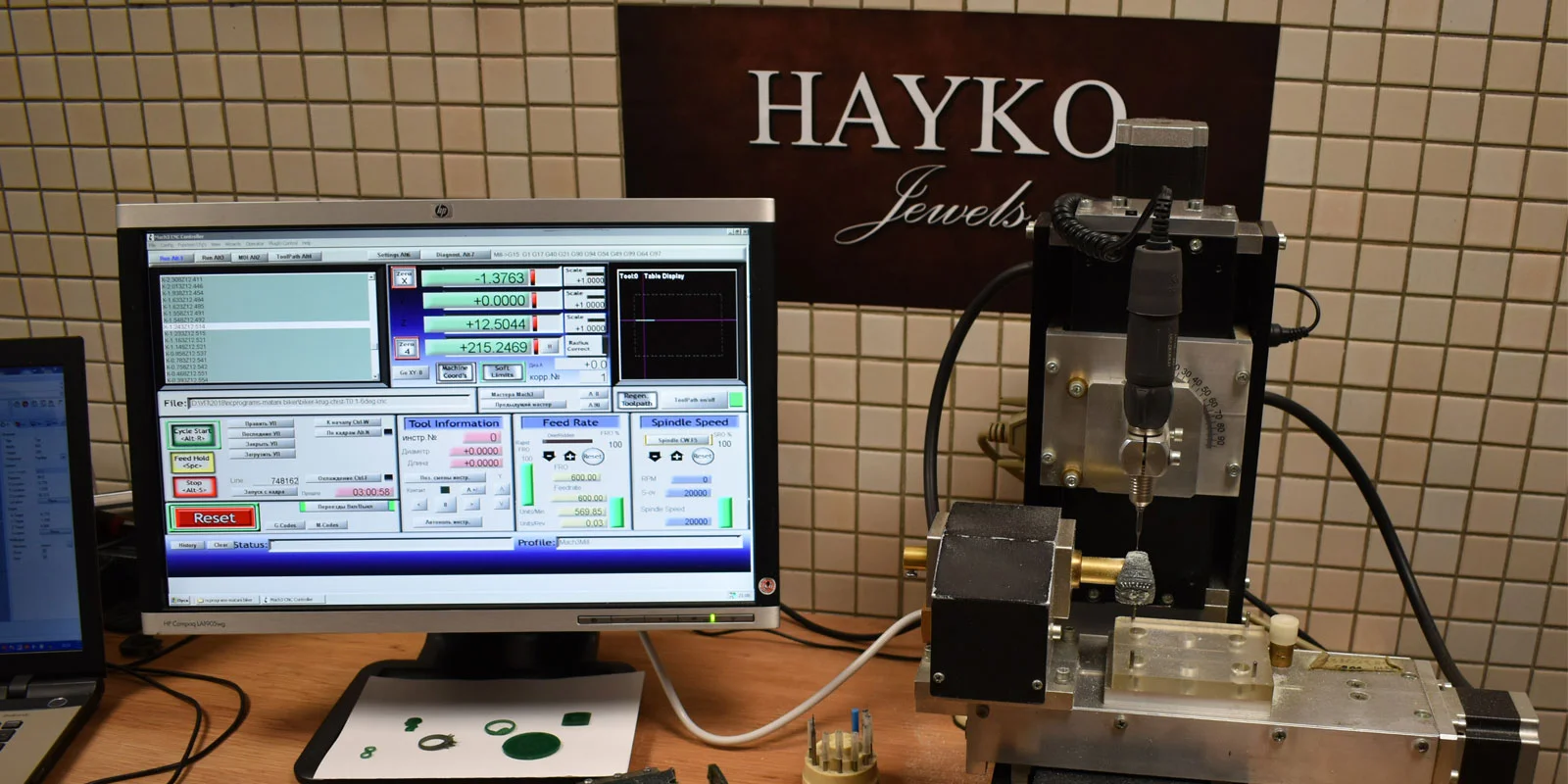Toggle Soft Limits on or off
Image resolution: width=1568 pixels, height=784 pixels.
tap(502, 372)
